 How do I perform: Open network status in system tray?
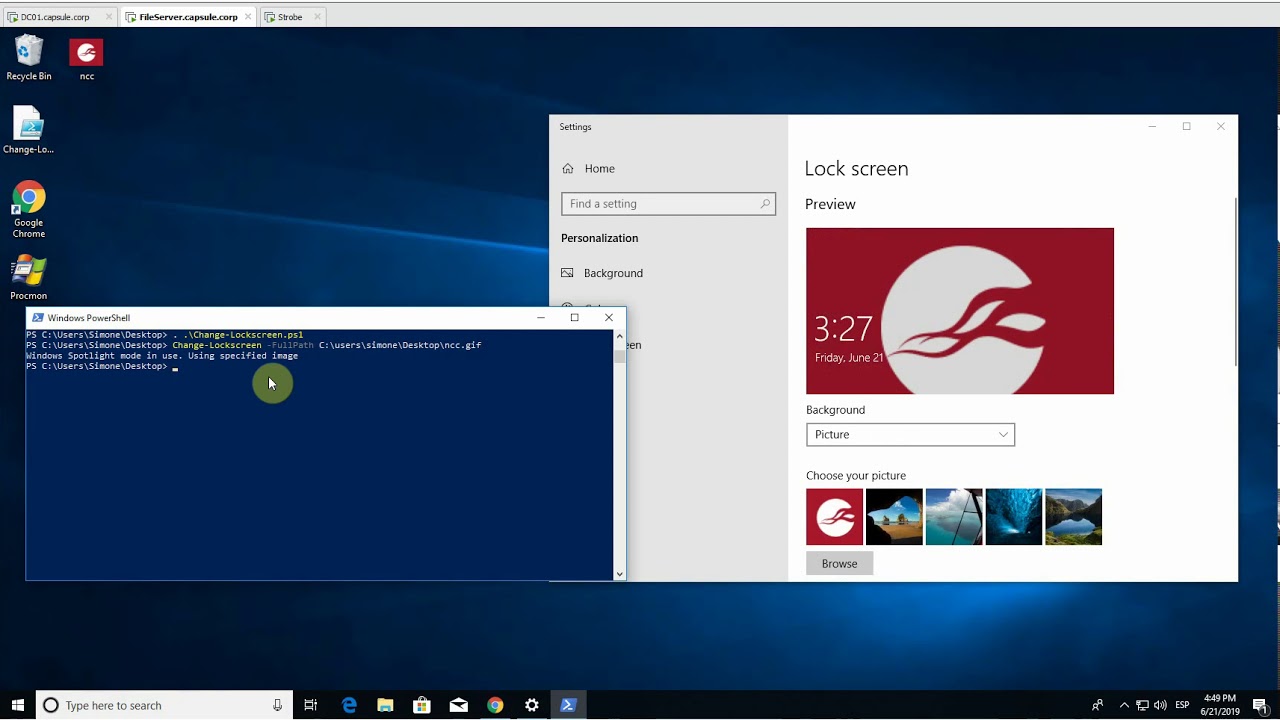[x=1142, y=705]
